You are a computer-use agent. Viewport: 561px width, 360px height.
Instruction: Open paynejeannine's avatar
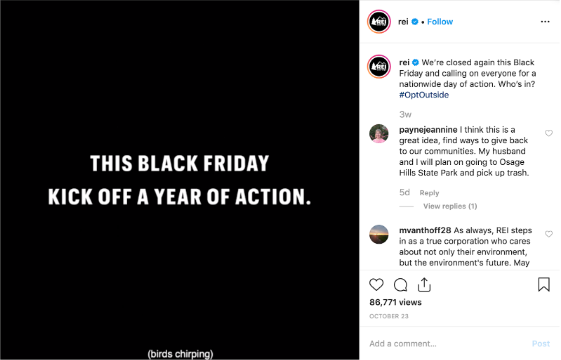coord(379,133)
